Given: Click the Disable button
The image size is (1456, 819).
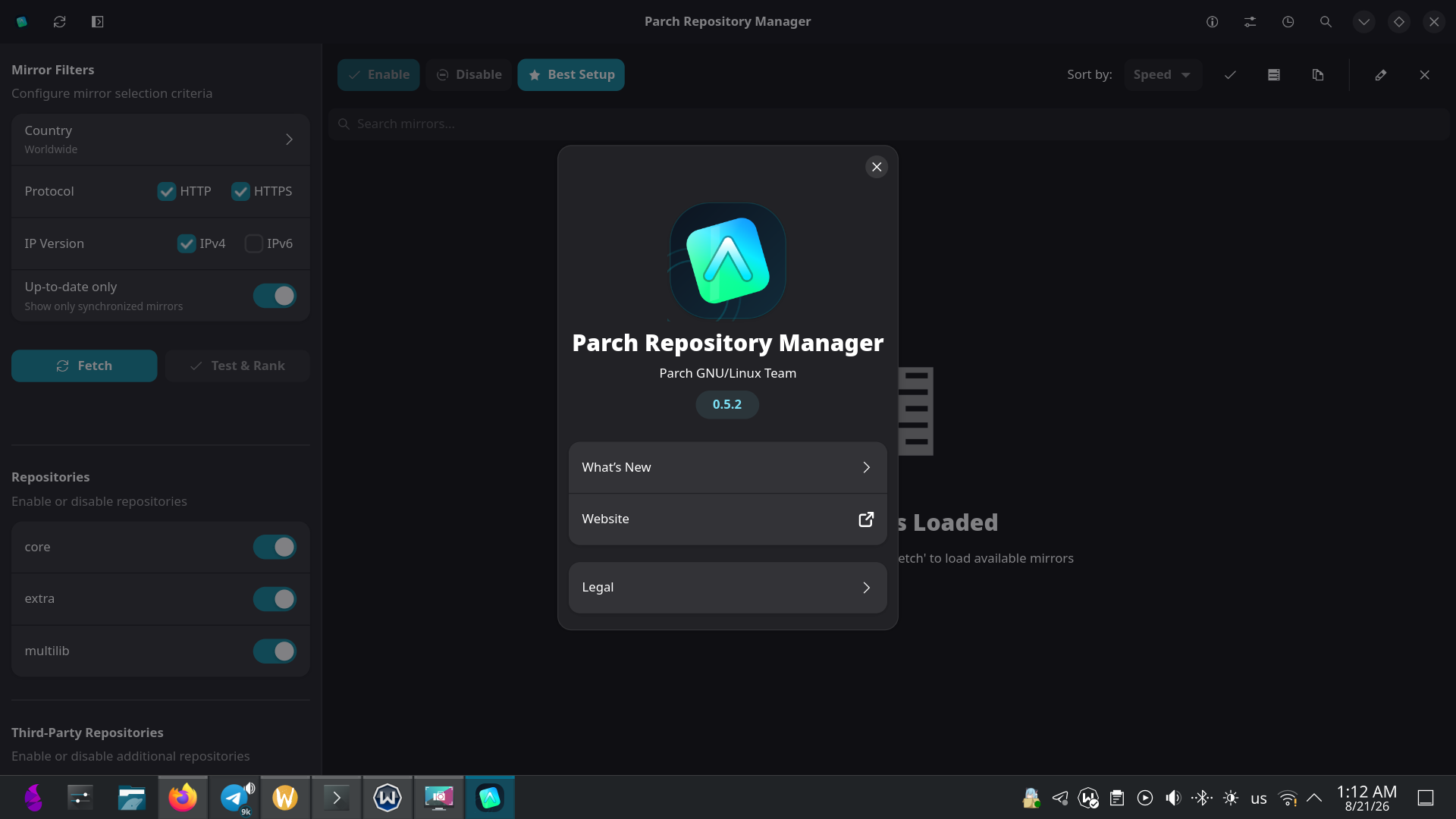Looking at the screenshot, I should (x=469, y=75).
